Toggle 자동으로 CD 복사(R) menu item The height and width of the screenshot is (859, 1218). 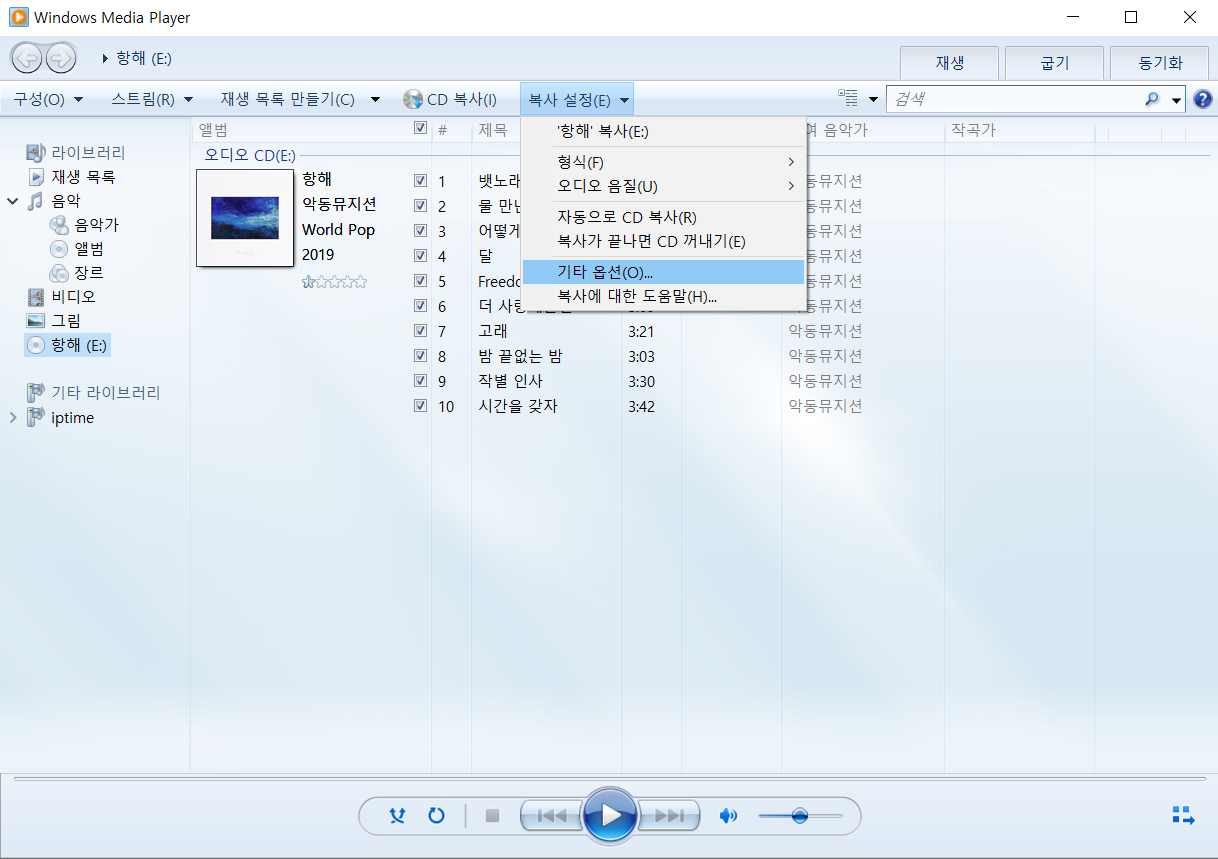(x=663, y=217)
